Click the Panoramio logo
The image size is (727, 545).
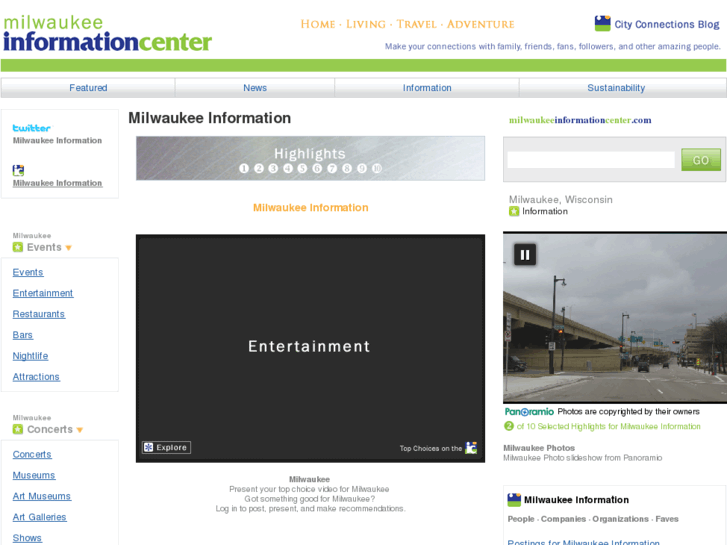click(x=529, y=412)
